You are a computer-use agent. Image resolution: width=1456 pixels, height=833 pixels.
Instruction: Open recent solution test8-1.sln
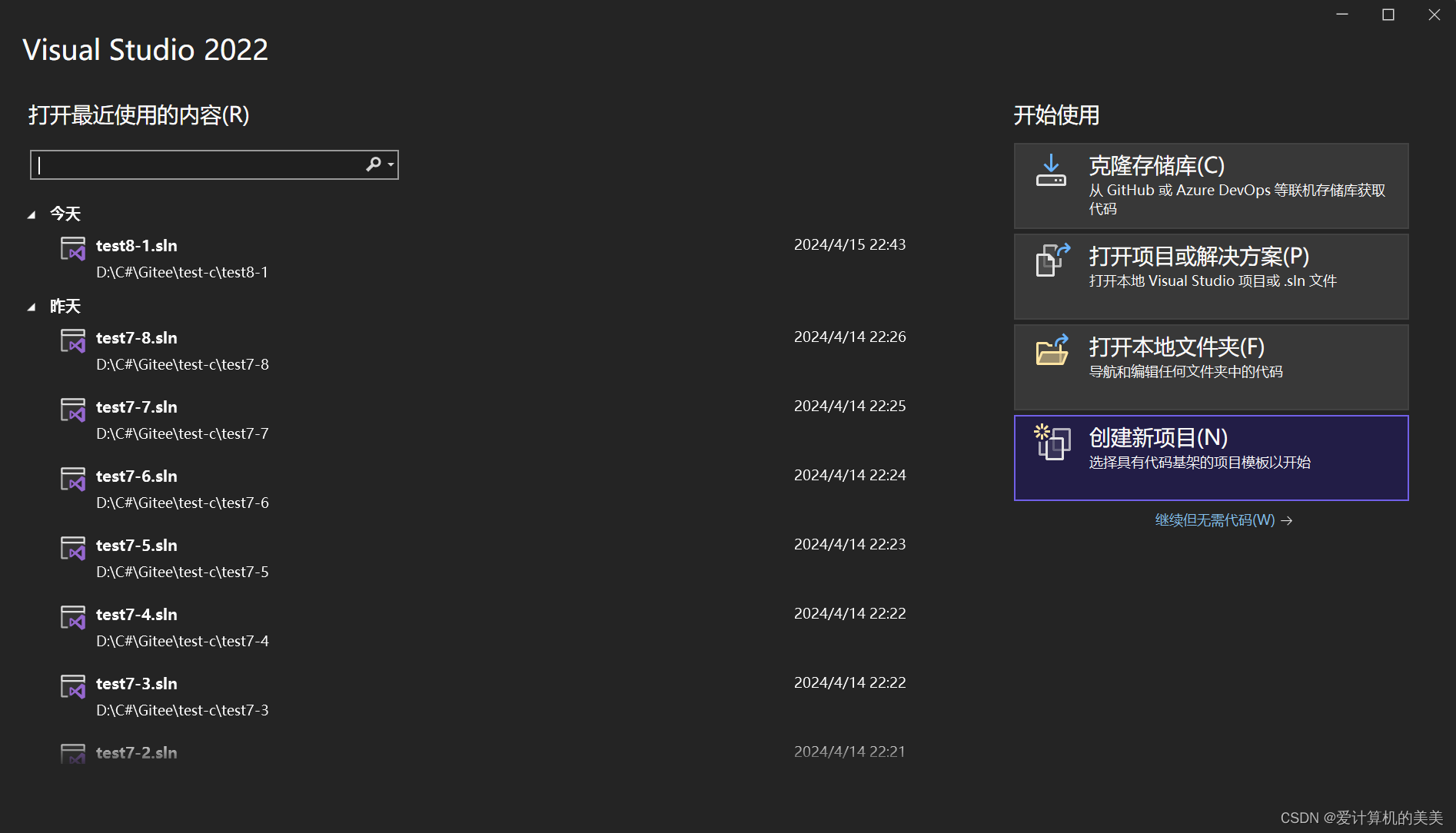coord(136,246)
